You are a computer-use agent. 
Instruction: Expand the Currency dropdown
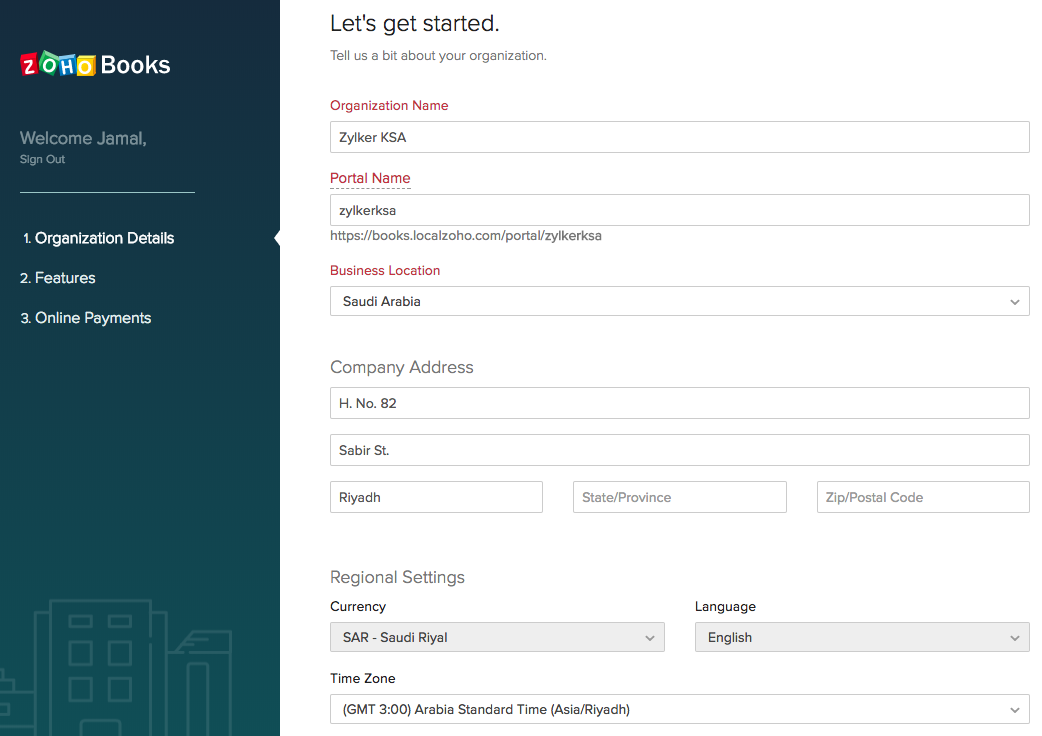click(x=497, y=637)
